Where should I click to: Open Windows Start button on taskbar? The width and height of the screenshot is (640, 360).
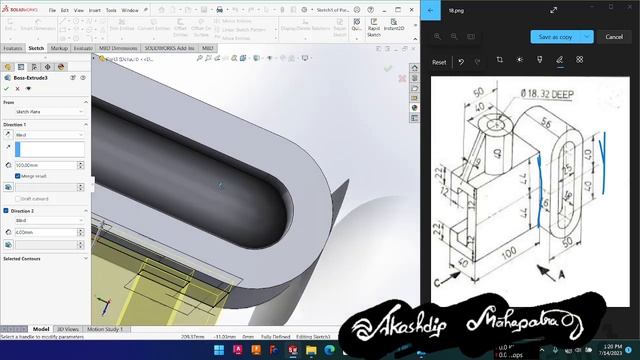pos(219,350)
